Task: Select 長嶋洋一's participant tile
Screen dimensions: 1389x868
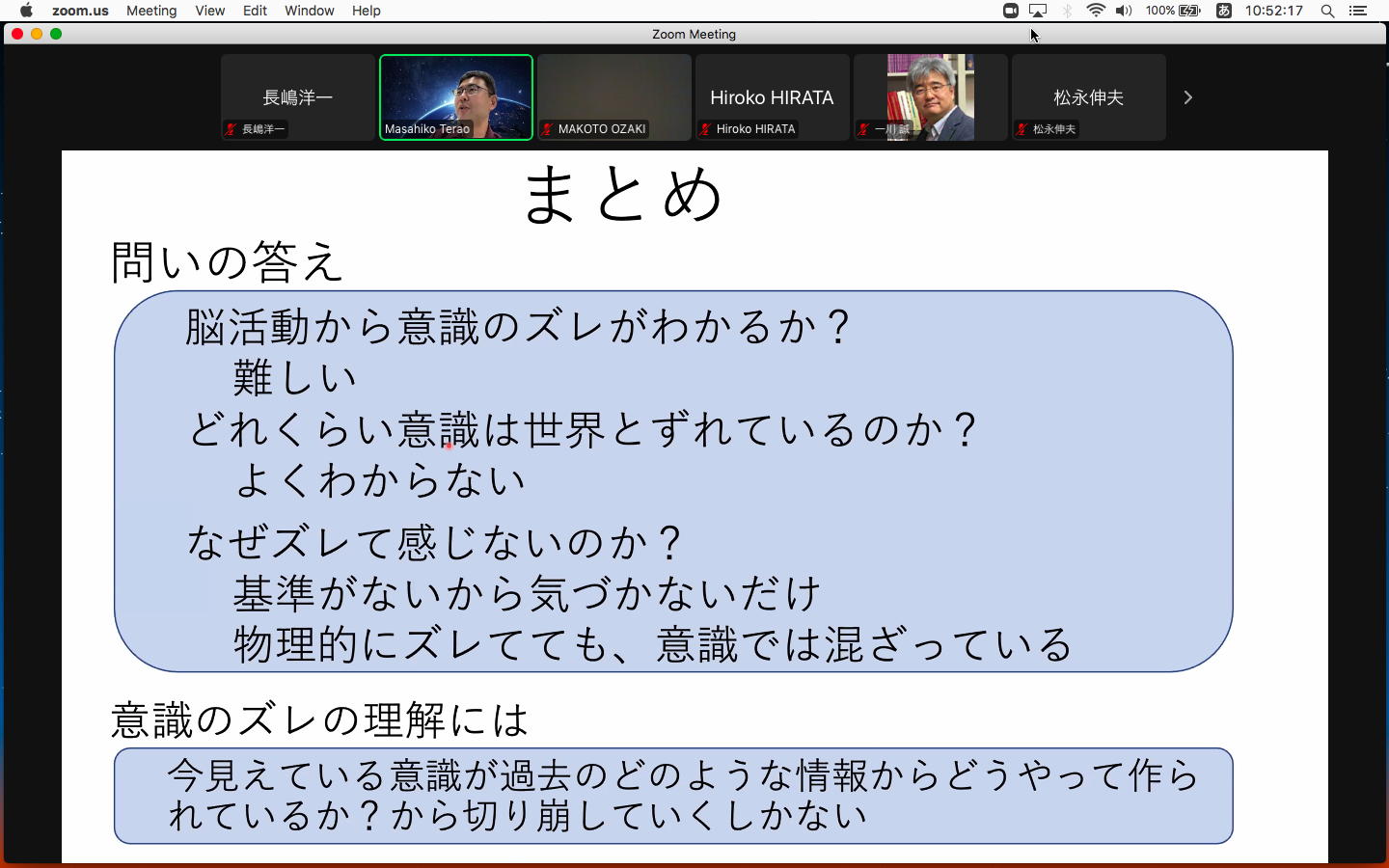Action: coord(298,97)
